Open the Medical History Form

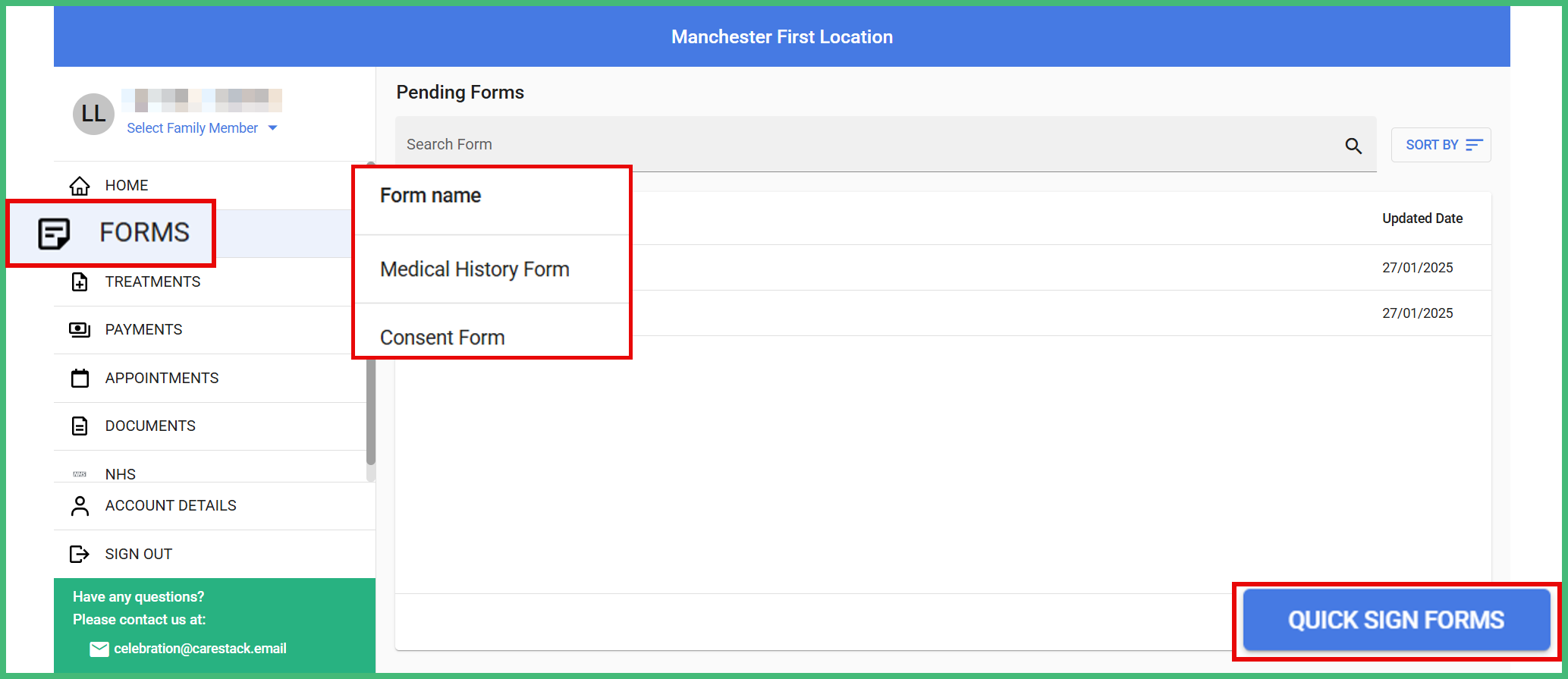tap(474, 269)
